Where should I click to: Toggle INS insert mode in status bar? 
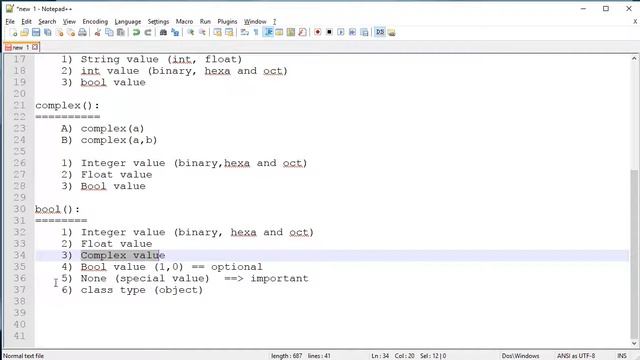click(x=622, y=356)
